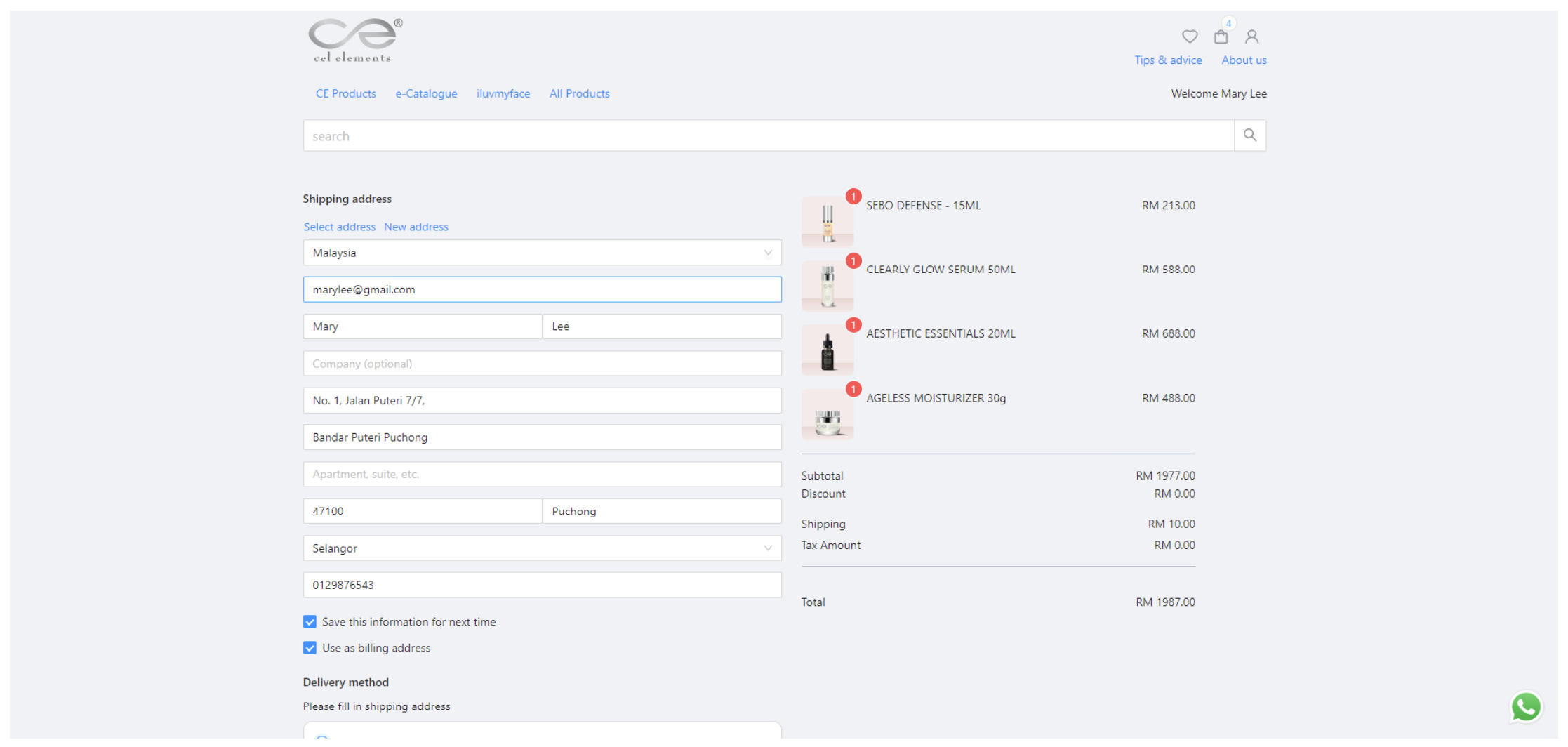Click the phone field 0129876543

tap(542, 585)
